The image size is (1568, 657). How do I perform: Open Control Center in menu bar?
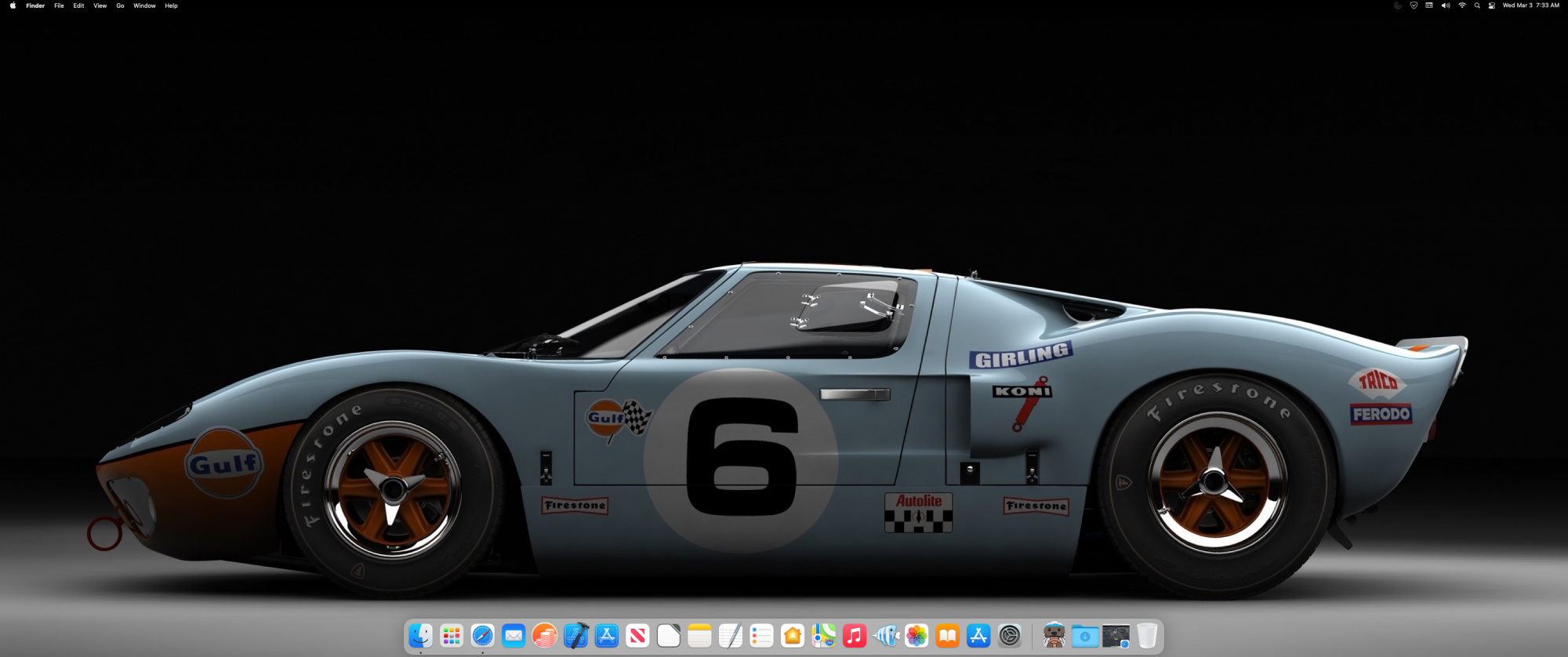click(1492, 5)
